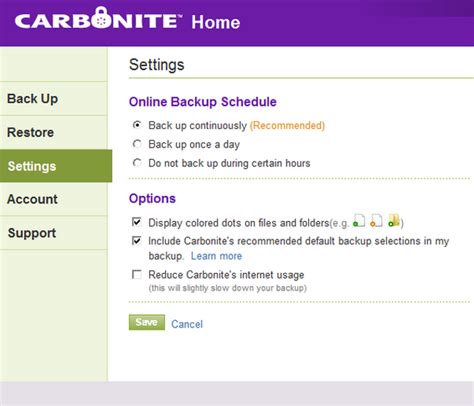
Task: Click the yellow folder dot icon
Action: 394,221
